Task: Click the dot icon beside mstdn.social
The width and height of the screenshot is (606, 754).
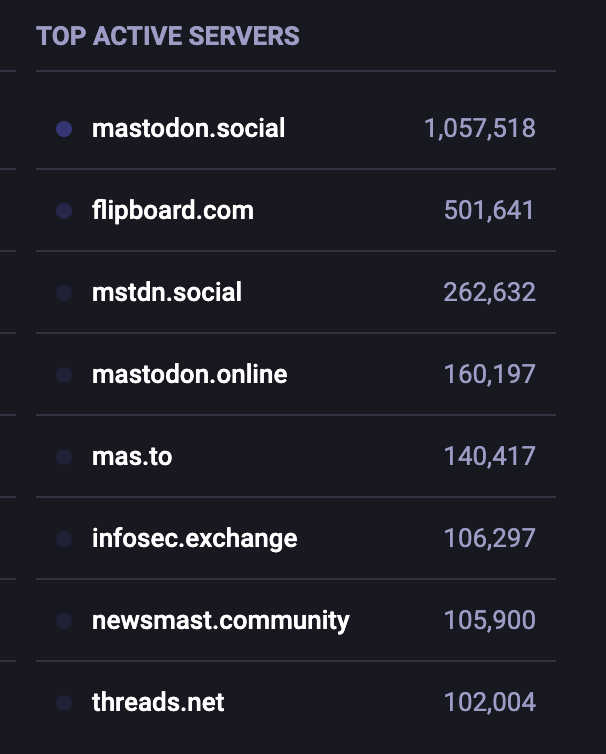Action: point(64,293)
